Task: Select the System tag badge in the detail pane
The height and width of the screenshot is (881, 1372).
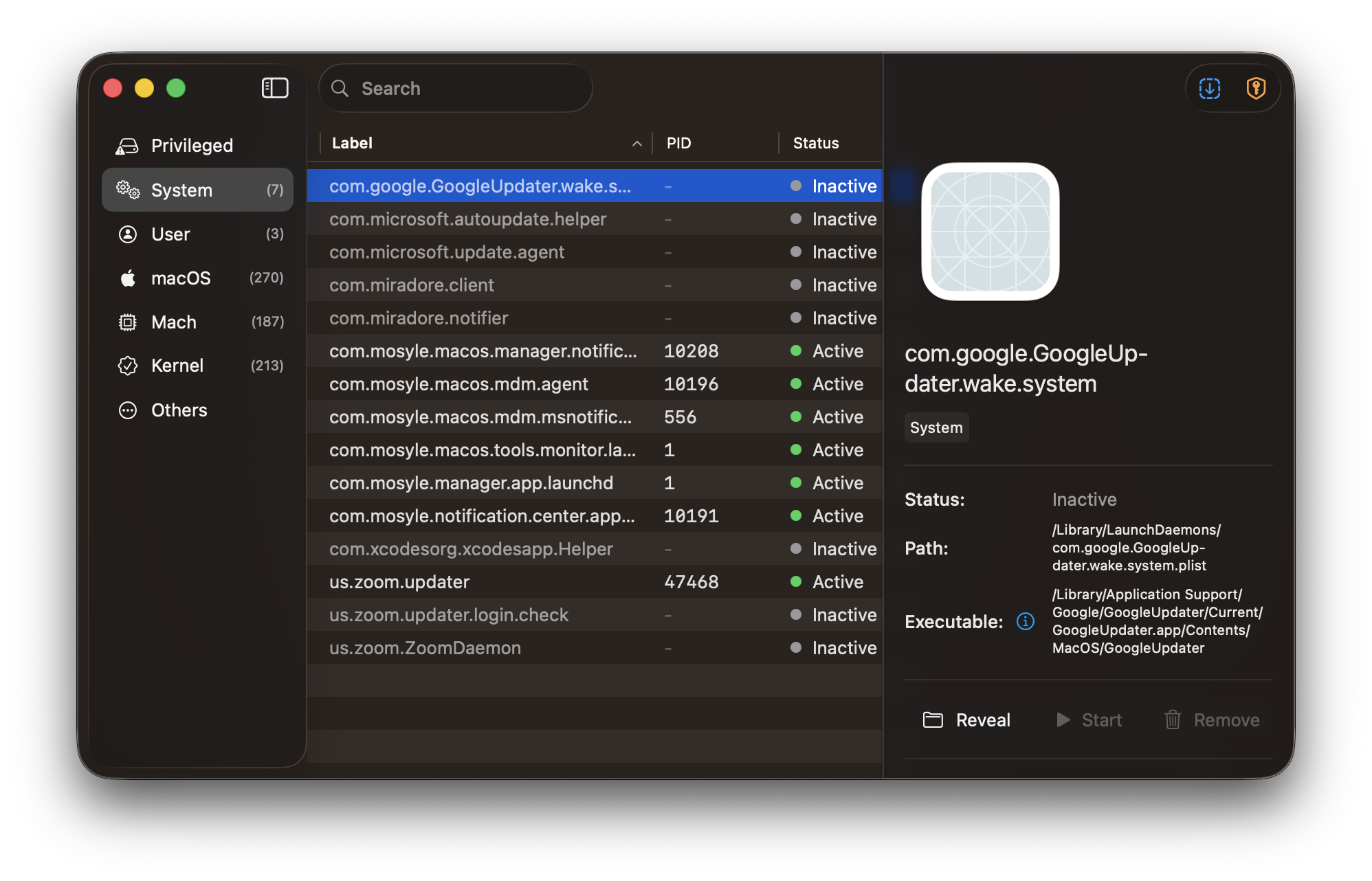Action: point(936,427)
